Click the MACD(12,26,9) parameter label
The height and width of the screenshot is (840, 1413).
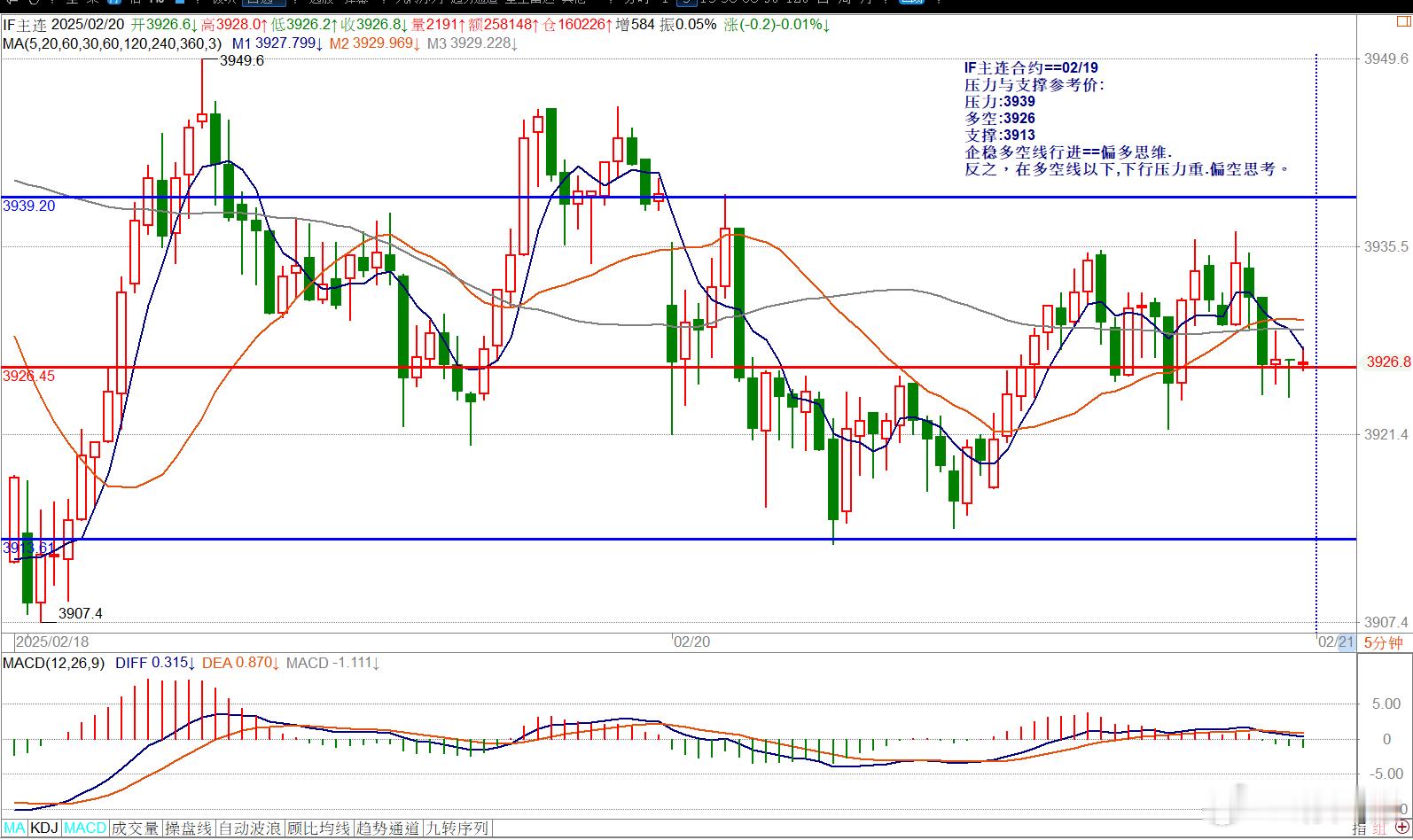tap(54, 663)
